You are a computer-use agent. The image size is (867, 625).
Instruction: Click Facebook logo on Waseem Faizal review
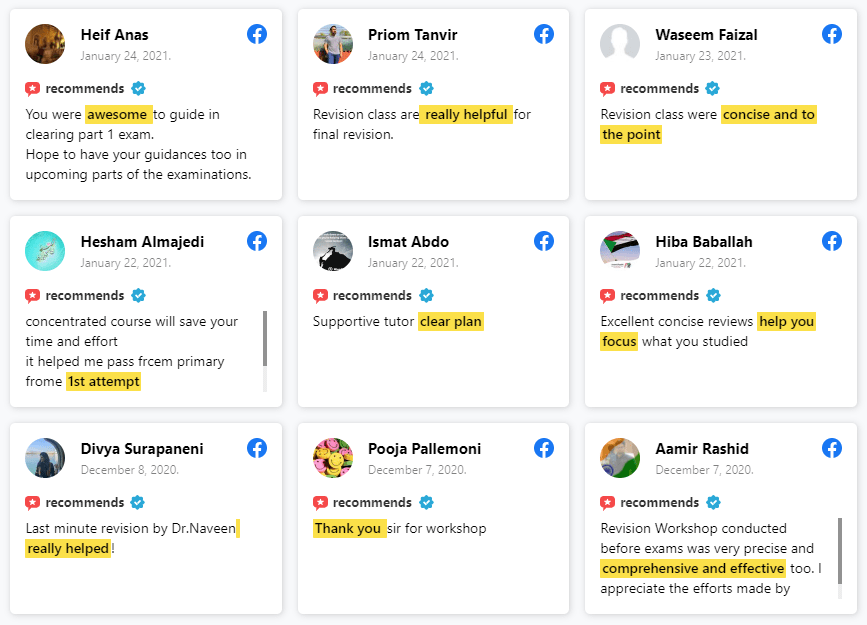pos(832,34)
